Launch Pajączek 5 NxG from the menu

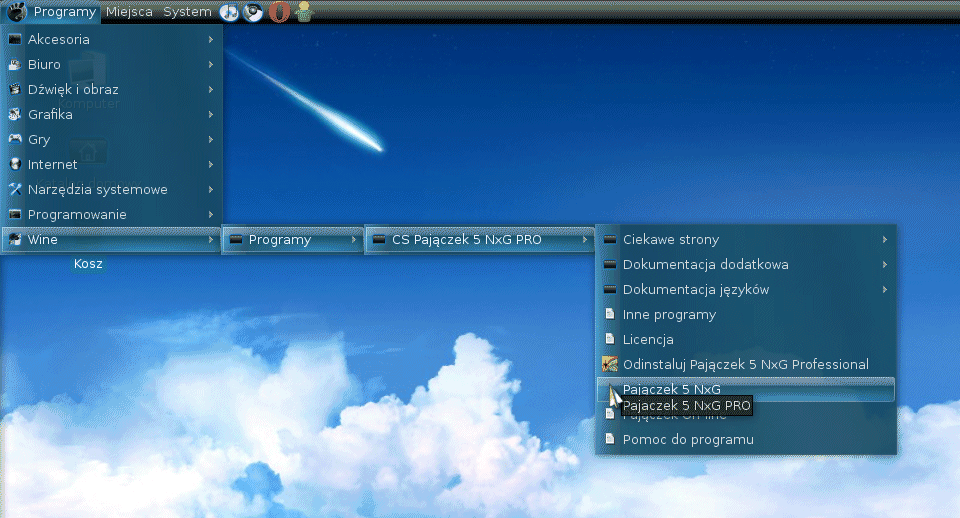pos(746,389)
